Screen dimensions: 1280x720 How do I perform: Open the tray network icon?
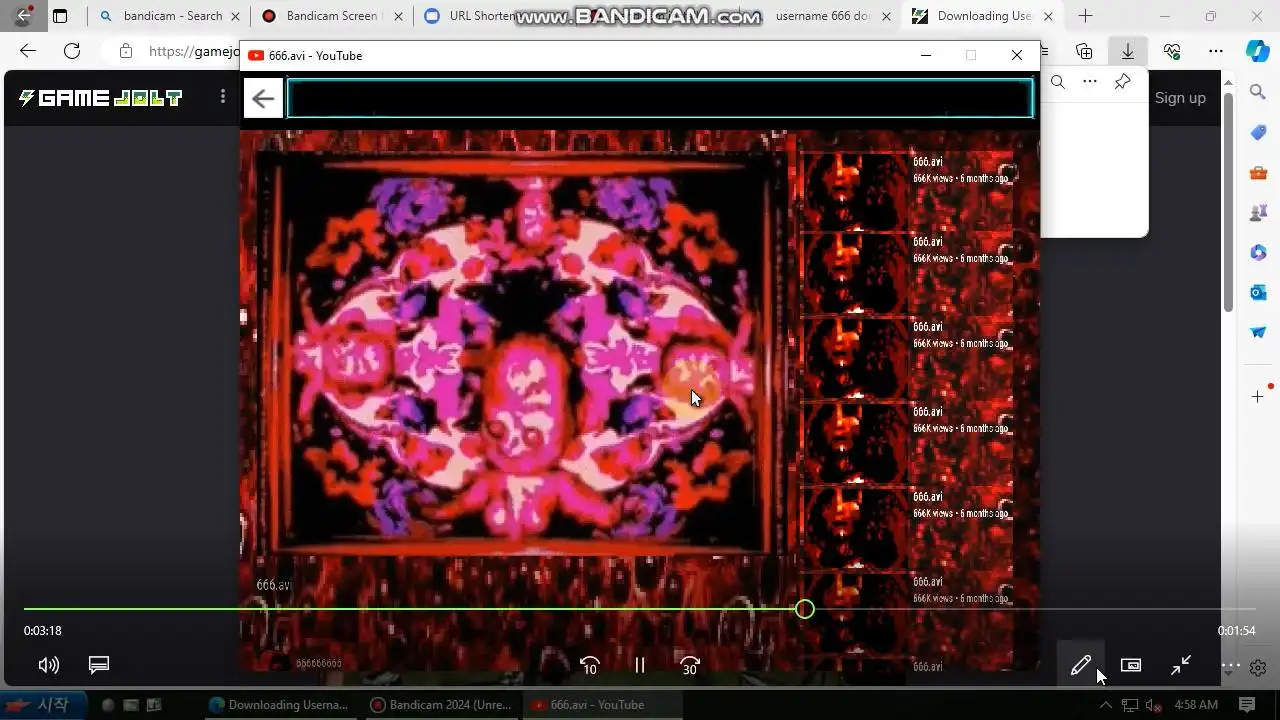(x=1131, y=705)
